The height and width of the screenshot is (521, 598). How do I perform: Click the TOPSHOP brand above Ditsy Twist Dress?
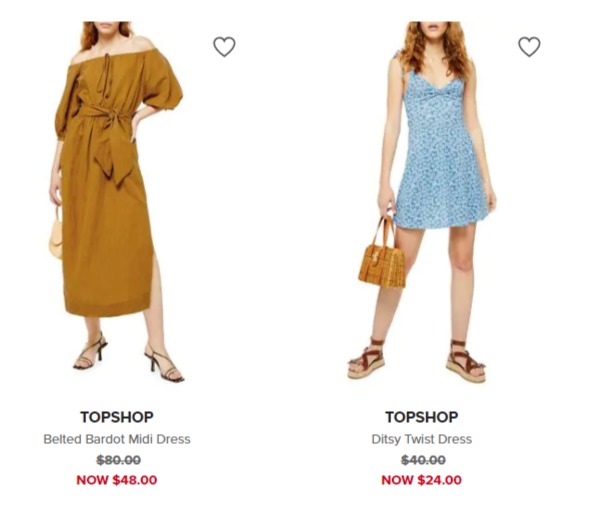(422, 417)
